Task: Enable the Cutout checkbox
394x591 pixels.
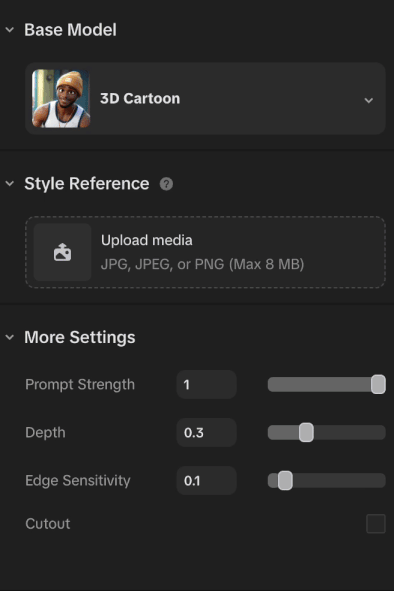Action: (376, 524)
